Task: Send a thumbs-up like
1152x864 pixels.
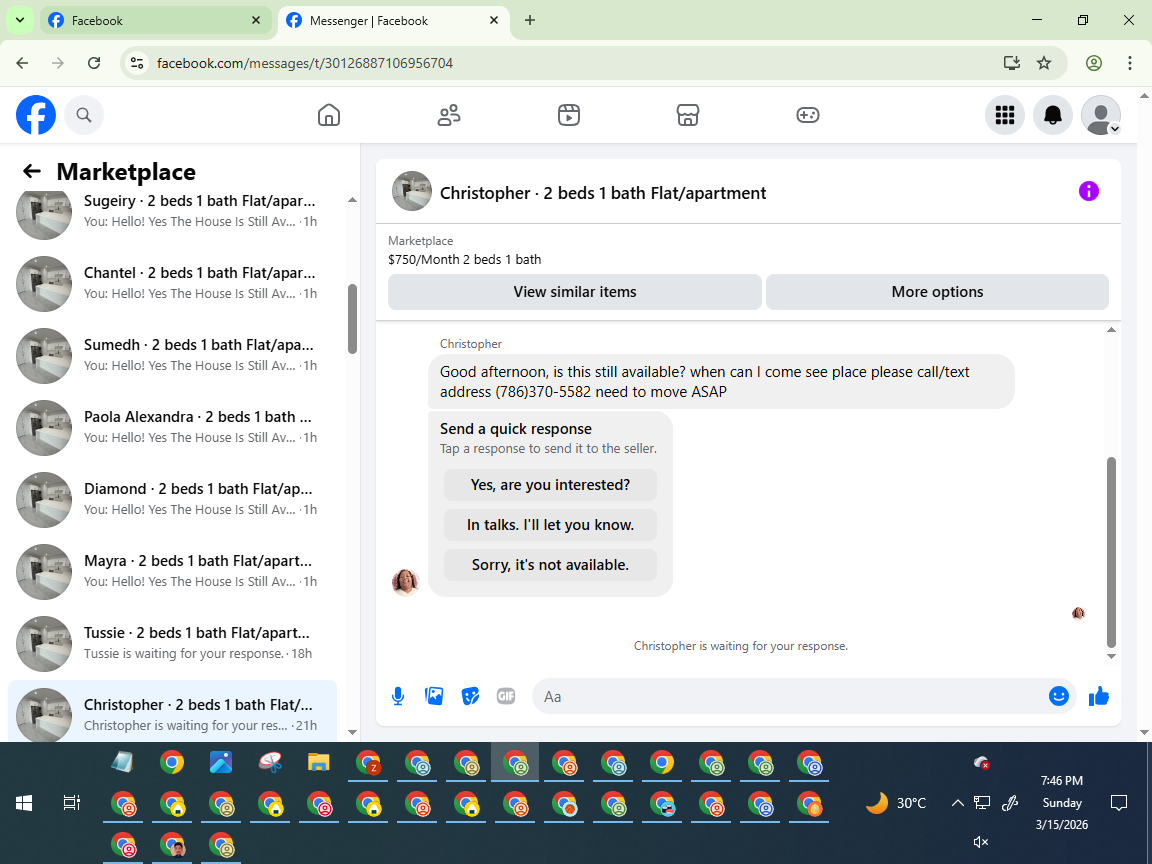Action: 1098,696
